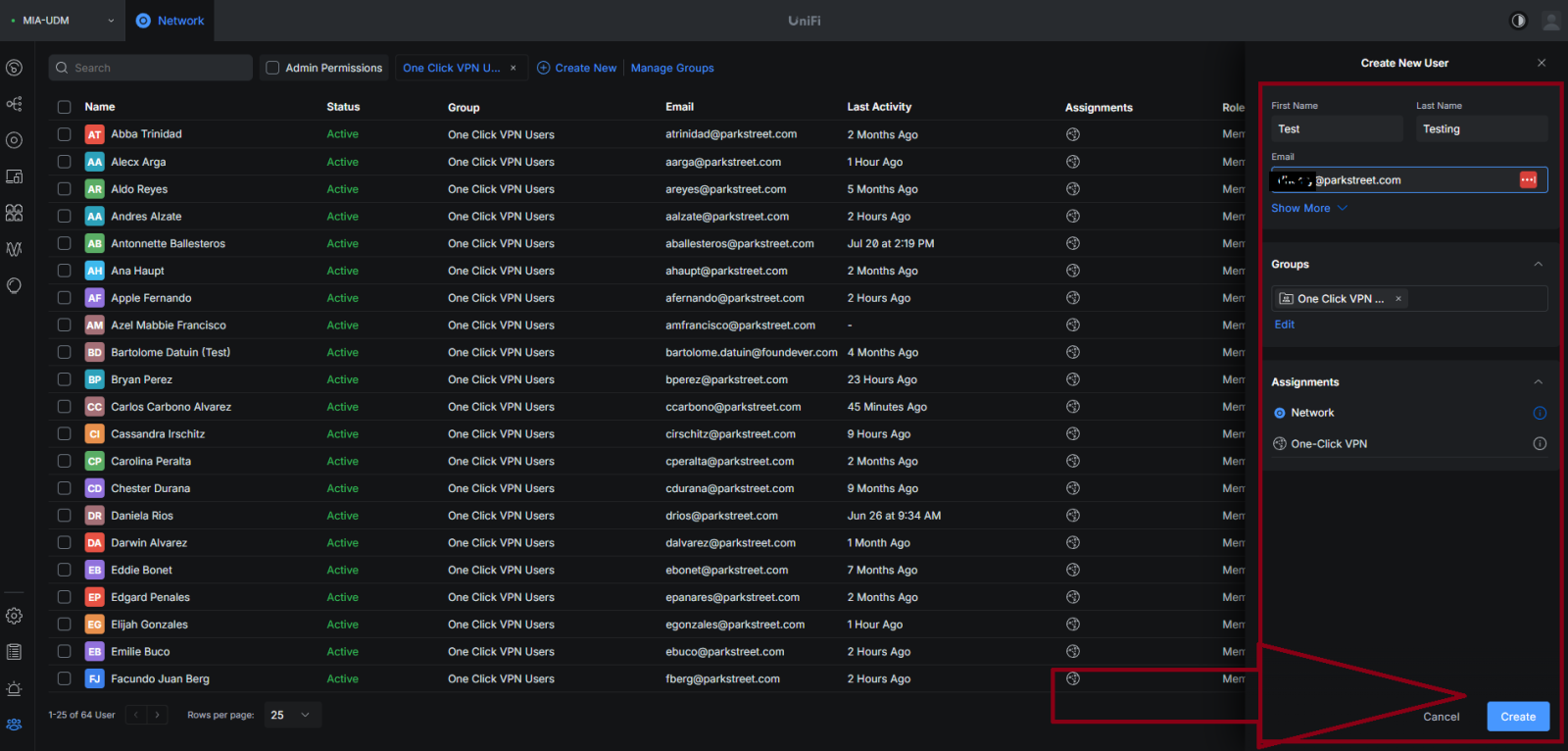Open the sidebar icon just below the waveform icon
Viewport: 1568px width, 751px height.
pyautogui.click(x=14, y=285)
